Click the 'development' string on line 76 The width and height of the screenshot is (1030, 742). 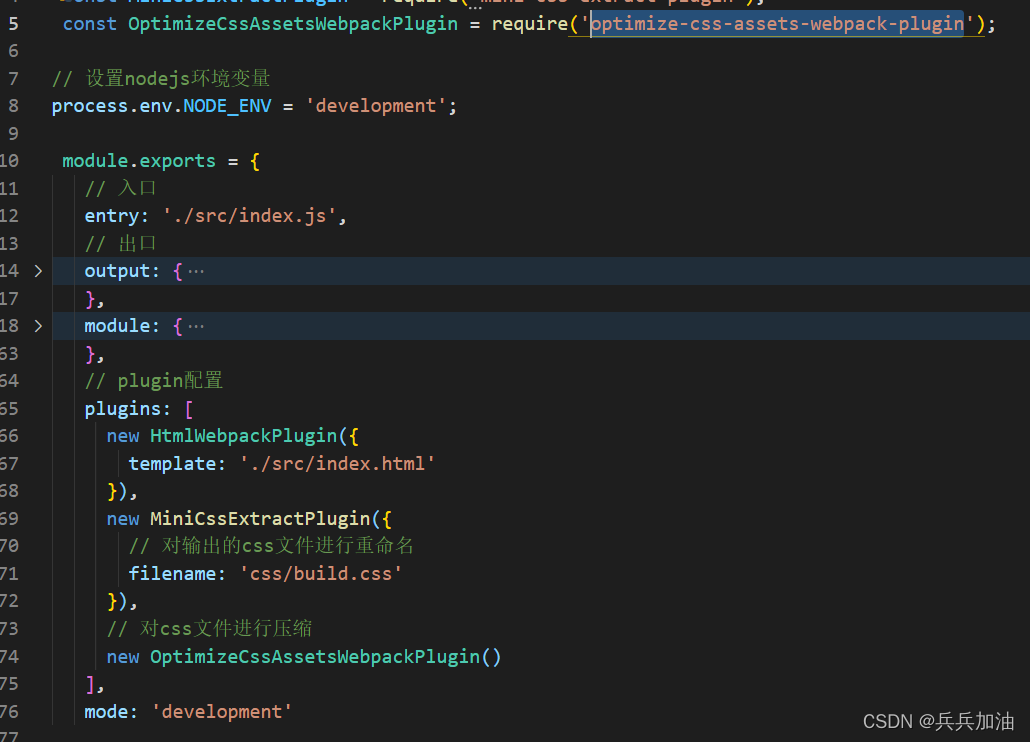click(222, 712)
